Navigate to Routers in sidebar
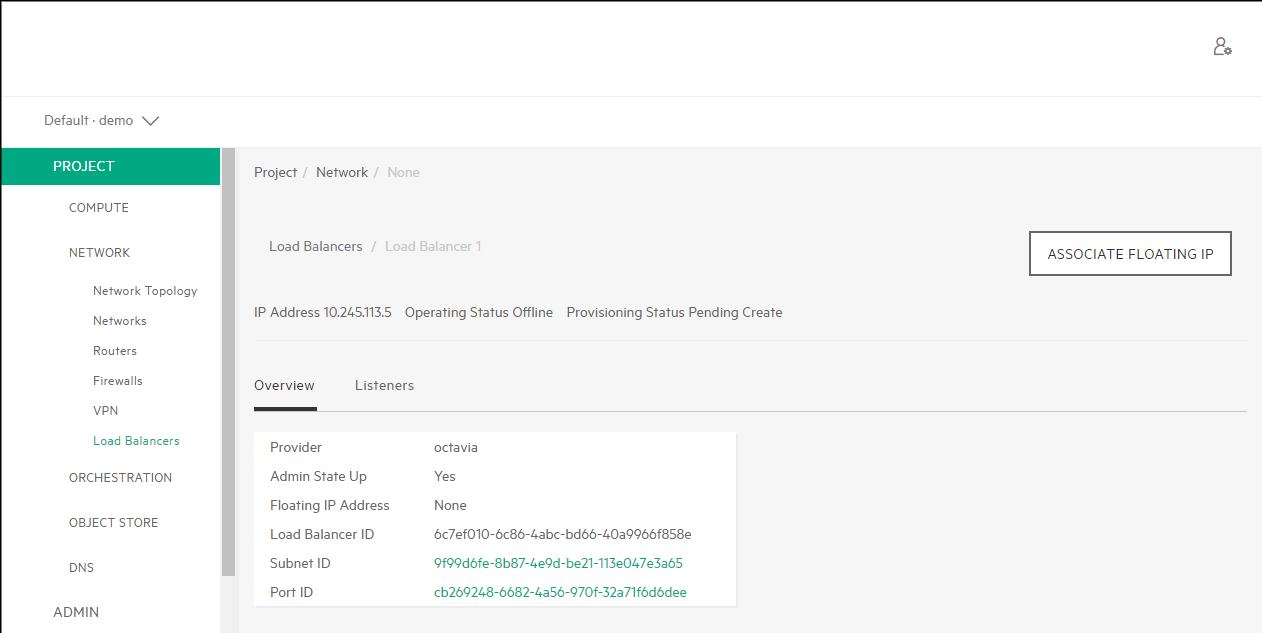The height and width of the screenshot is (633, 1262). pyautogui.click(x=115, y=351)
